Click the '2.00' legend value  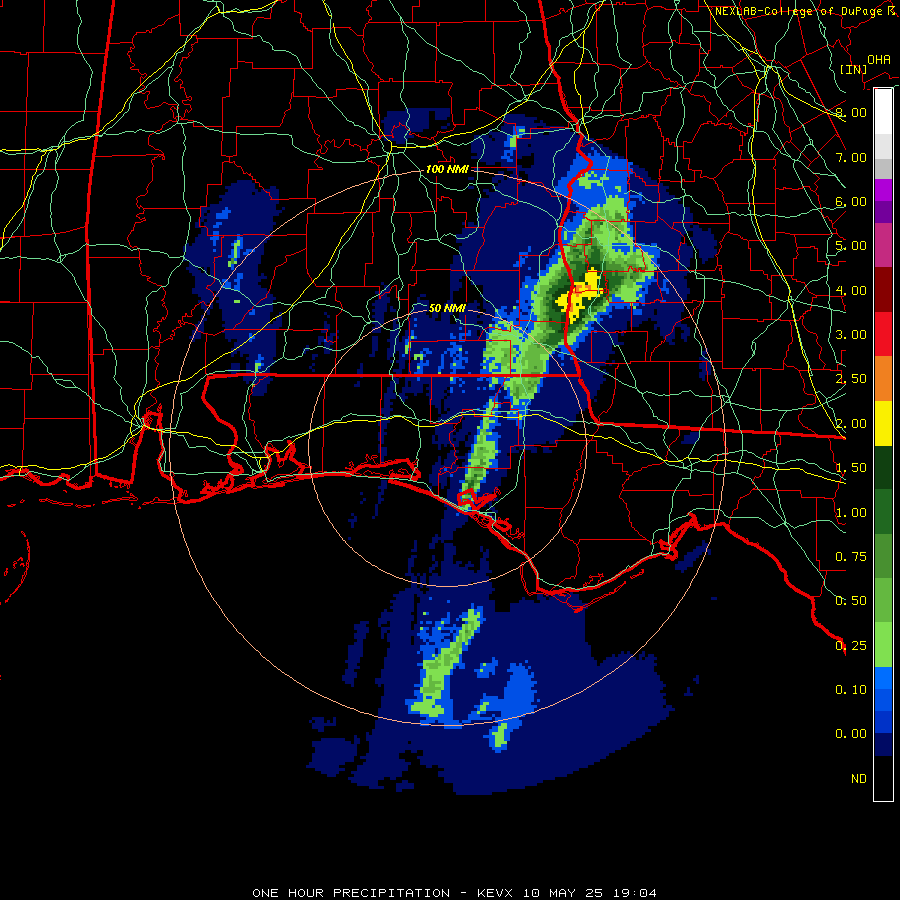[x=851, y=424]
